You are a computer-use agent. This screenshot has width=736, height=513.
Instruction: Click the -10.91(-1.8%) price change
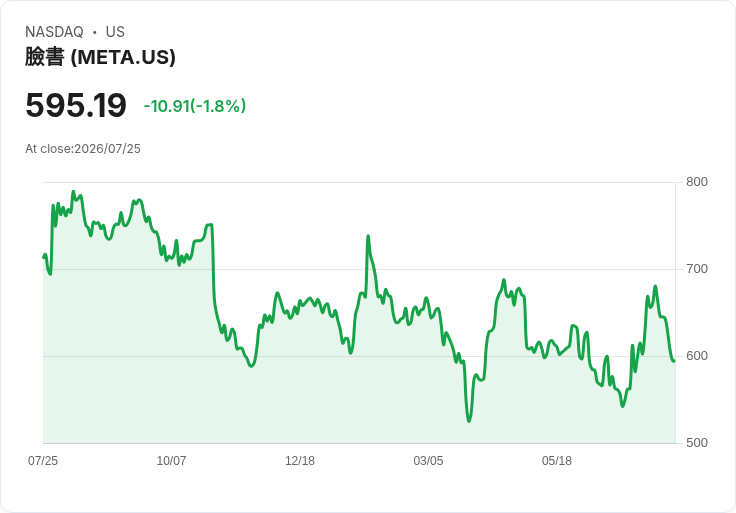click(x=195, y=106)
